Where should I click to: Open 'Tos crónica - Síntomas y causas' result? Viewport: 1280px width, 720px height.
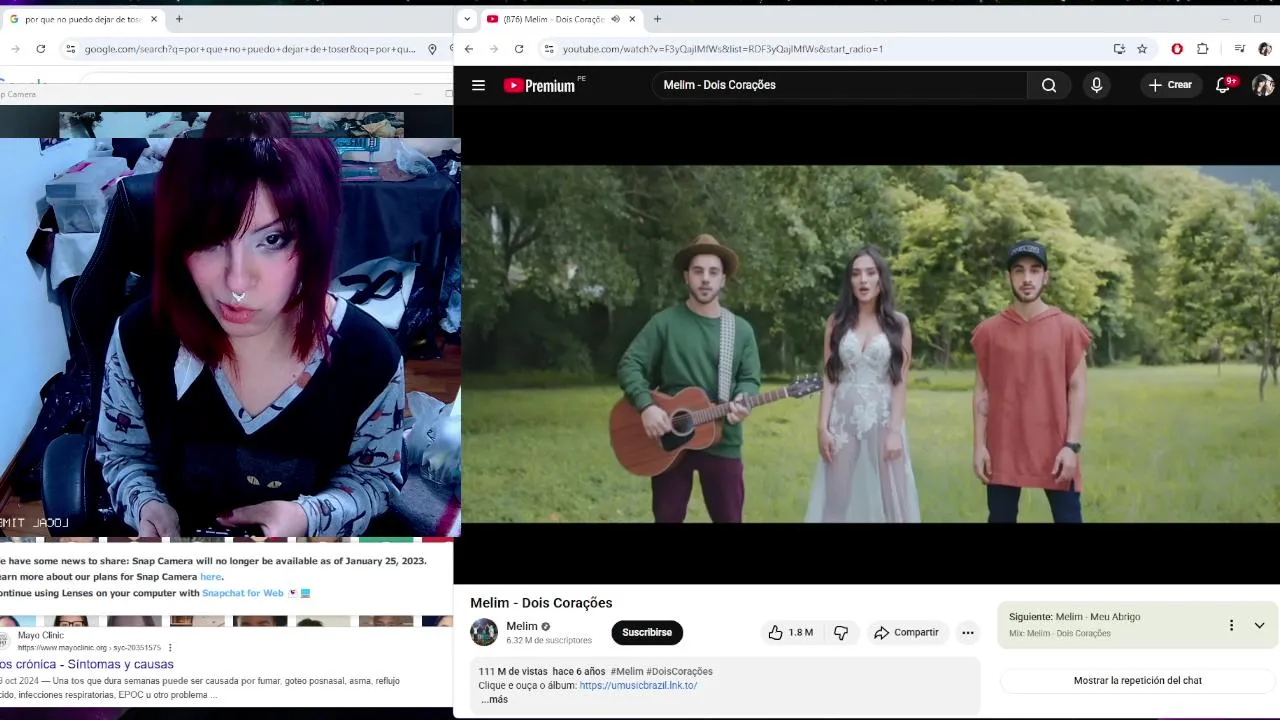click(x=87, y=664)
